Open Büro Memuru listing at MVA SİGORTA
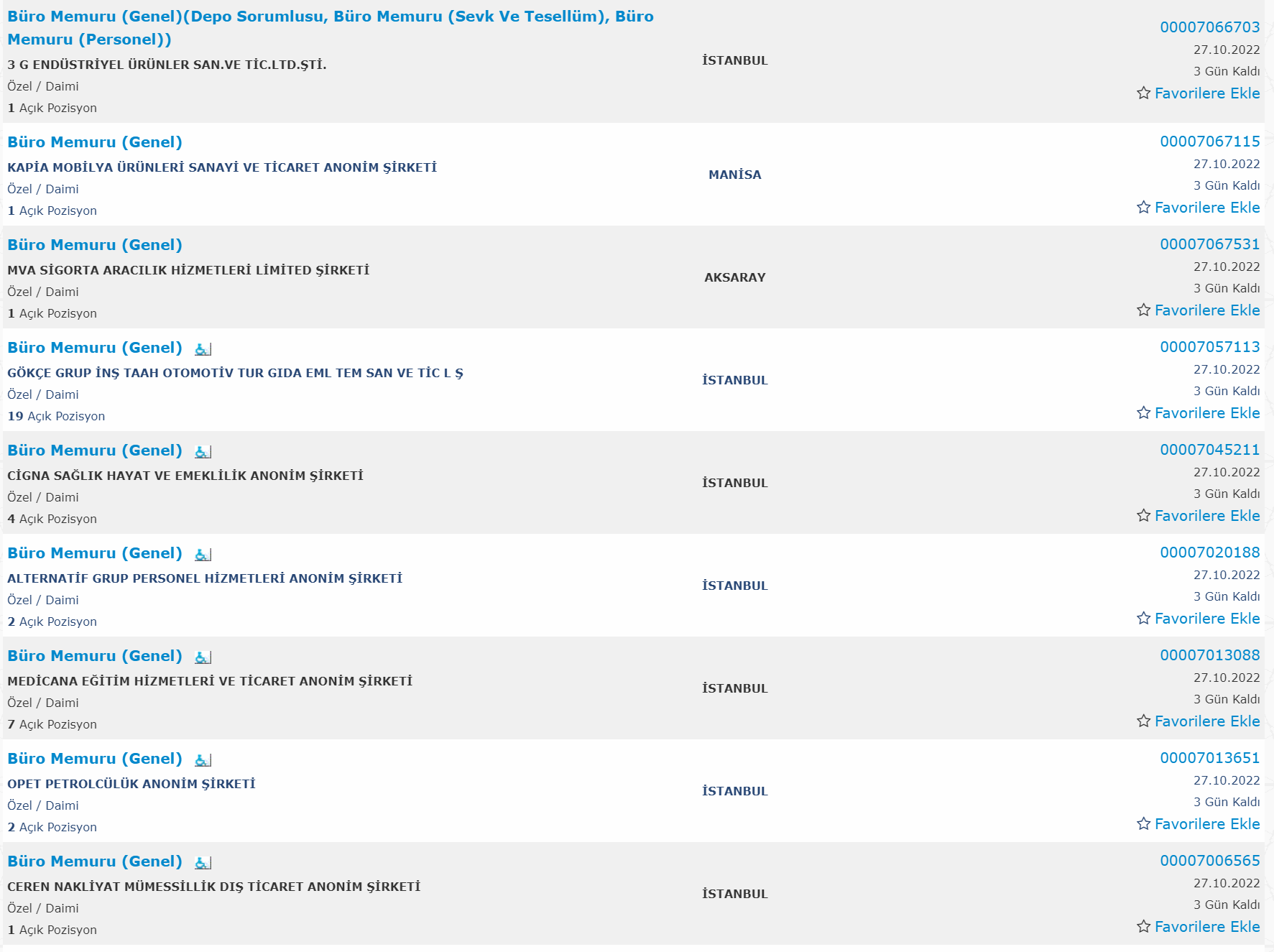The width and height of the screenshot is (1274, 952). pos(95,245)
